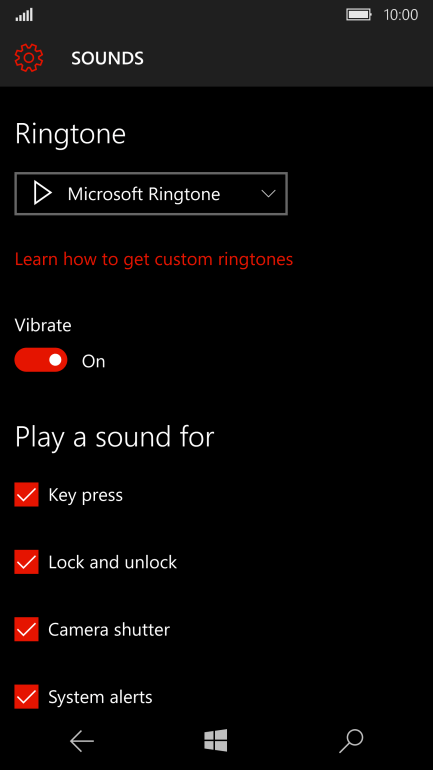Image resolution: width=433 pixels, height=770 pixels.
Task: Tap the battery status icon
Action: tap(359, 15)
